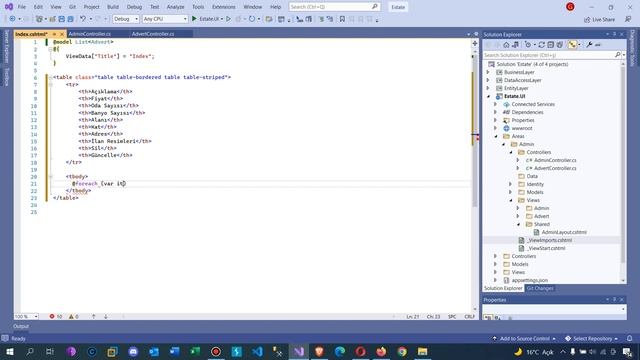Viewport: 640px width, 360px height.
Task: Select AdvertController.cs in Solution Explorer
Action: [x=555, y=168]
